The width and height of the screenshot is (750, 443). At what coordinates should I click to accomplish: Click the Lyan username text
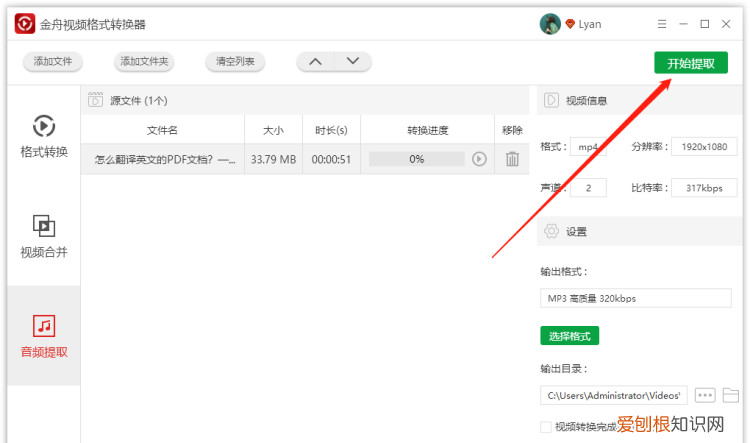point(590,24)
